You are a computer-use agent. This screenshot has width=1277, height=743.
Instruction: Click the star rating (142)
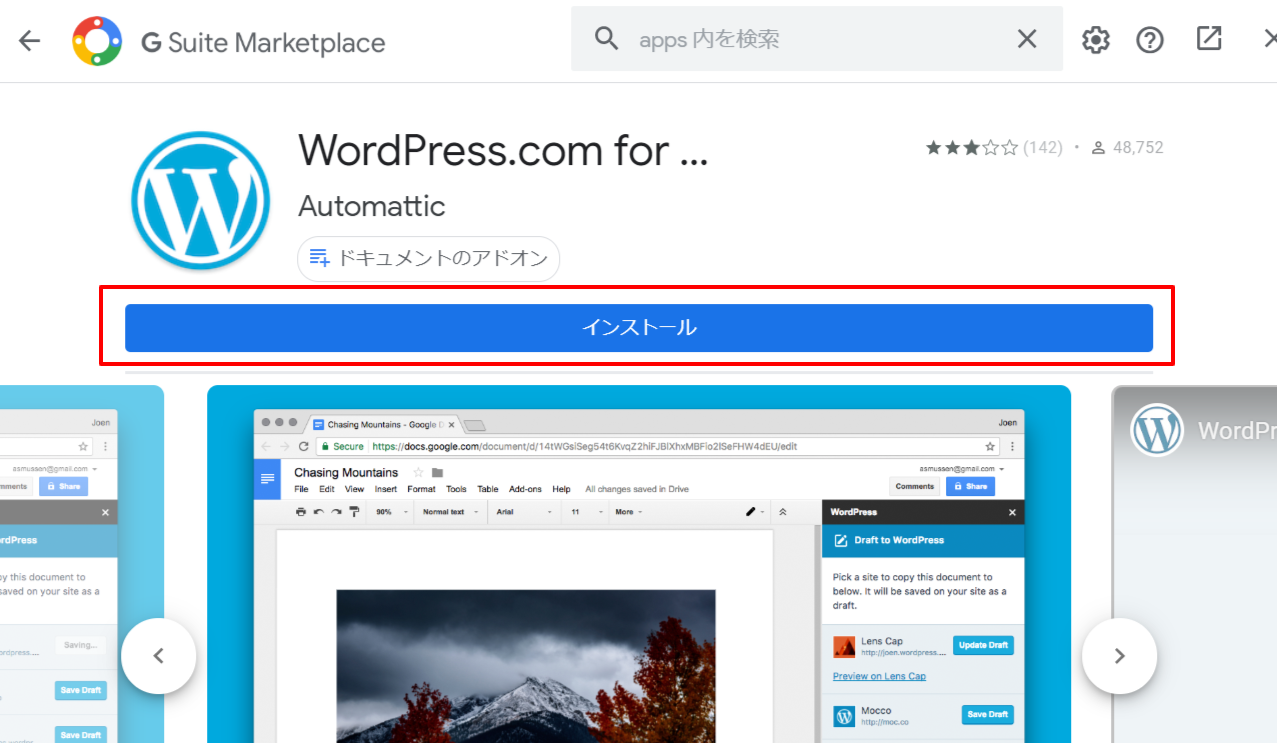pyautogui.click(x=993, y=148)
